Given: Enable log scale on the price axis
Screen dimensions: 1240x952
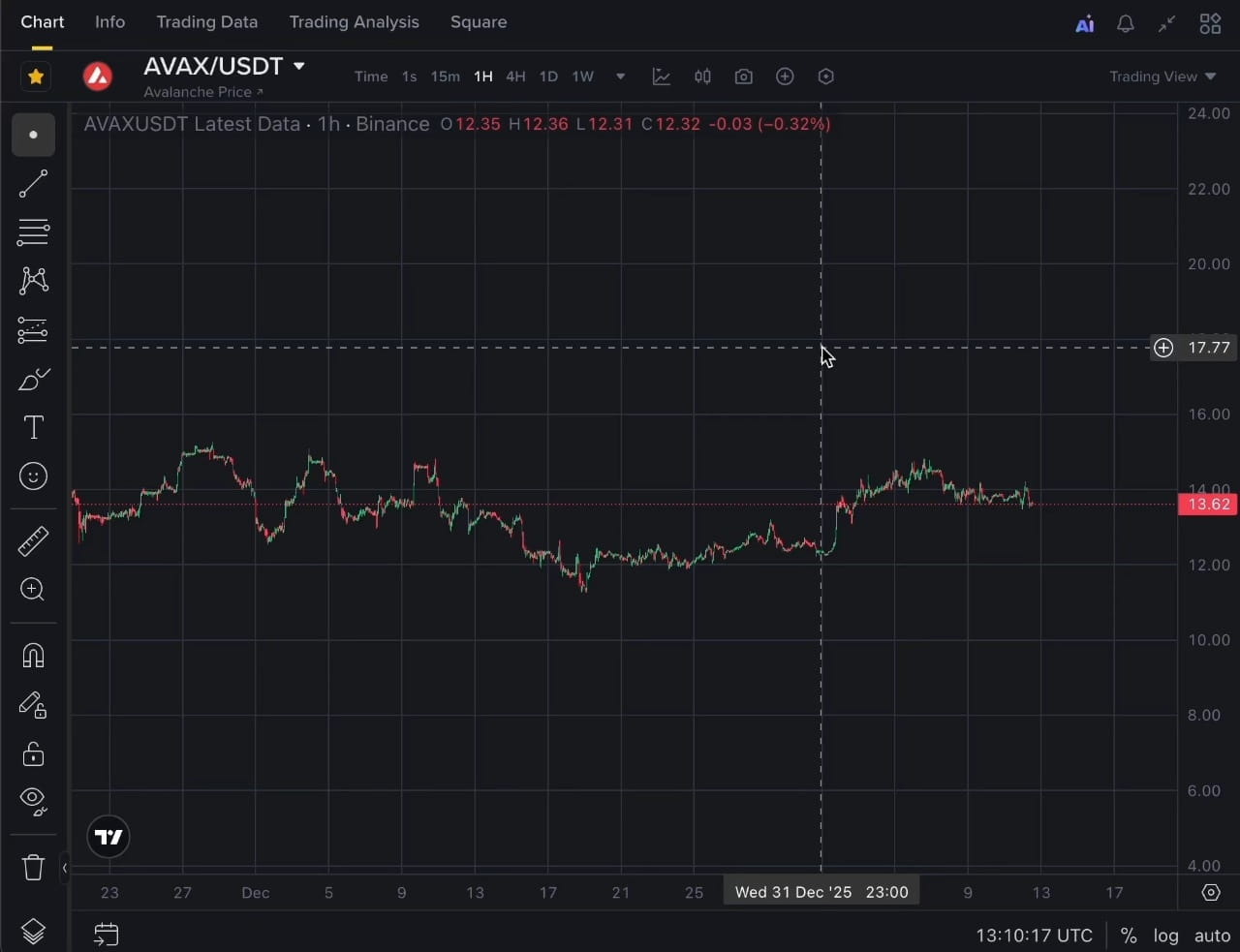Looking at the screenshot, I should click(1165, 936).
